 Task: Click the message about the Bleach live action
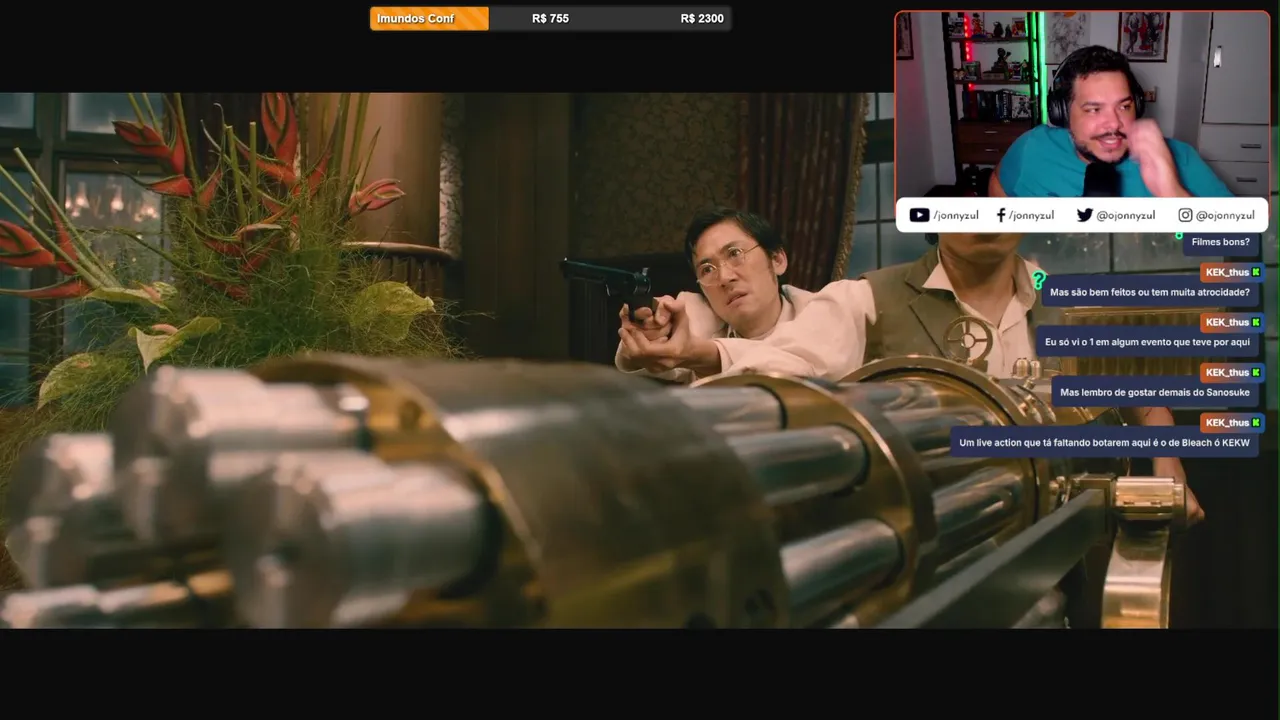point(1104,443)
